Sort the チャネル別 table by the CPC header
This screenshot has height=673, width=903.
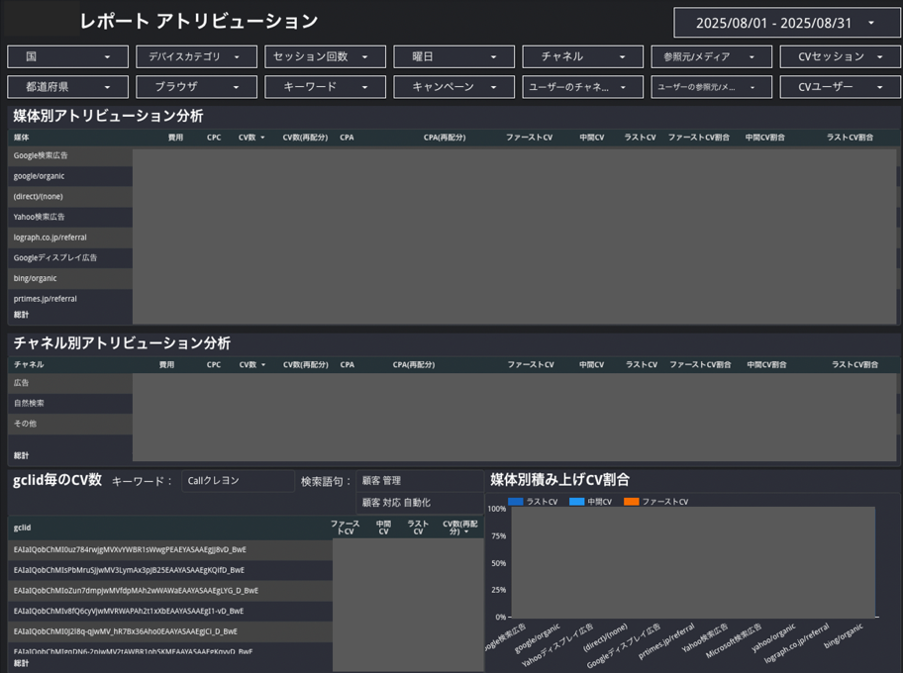click(214, 365)
